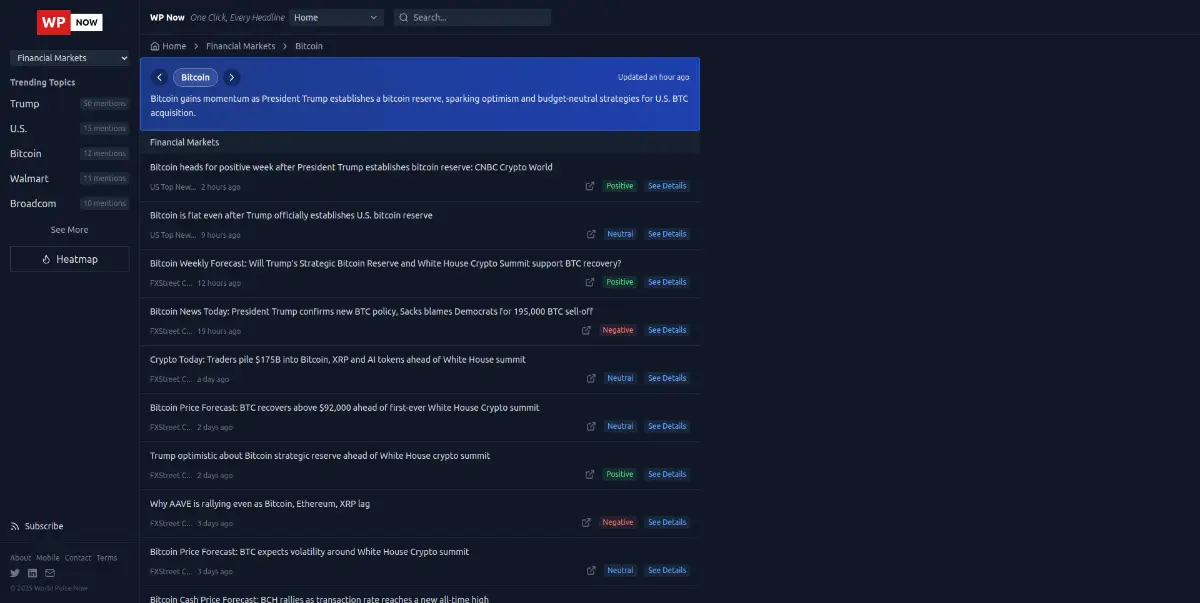Open external link icon for AAVE rallying article
The height and width of the screenshot is (603, 1200).
(x=587, y=522)
